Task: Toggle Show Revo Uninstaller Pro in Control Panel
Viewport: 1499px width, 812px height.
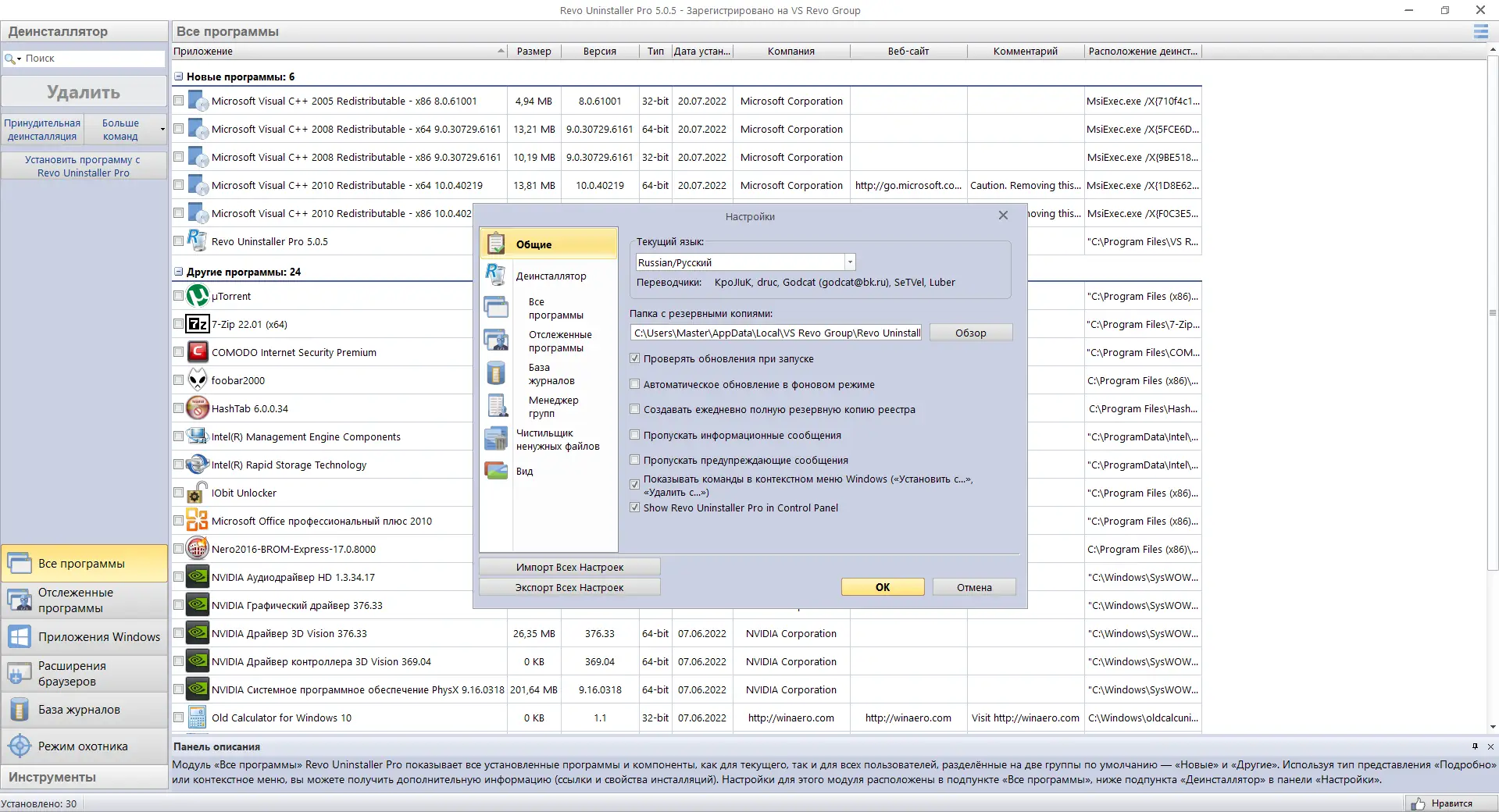Action: tap(635, 507)
